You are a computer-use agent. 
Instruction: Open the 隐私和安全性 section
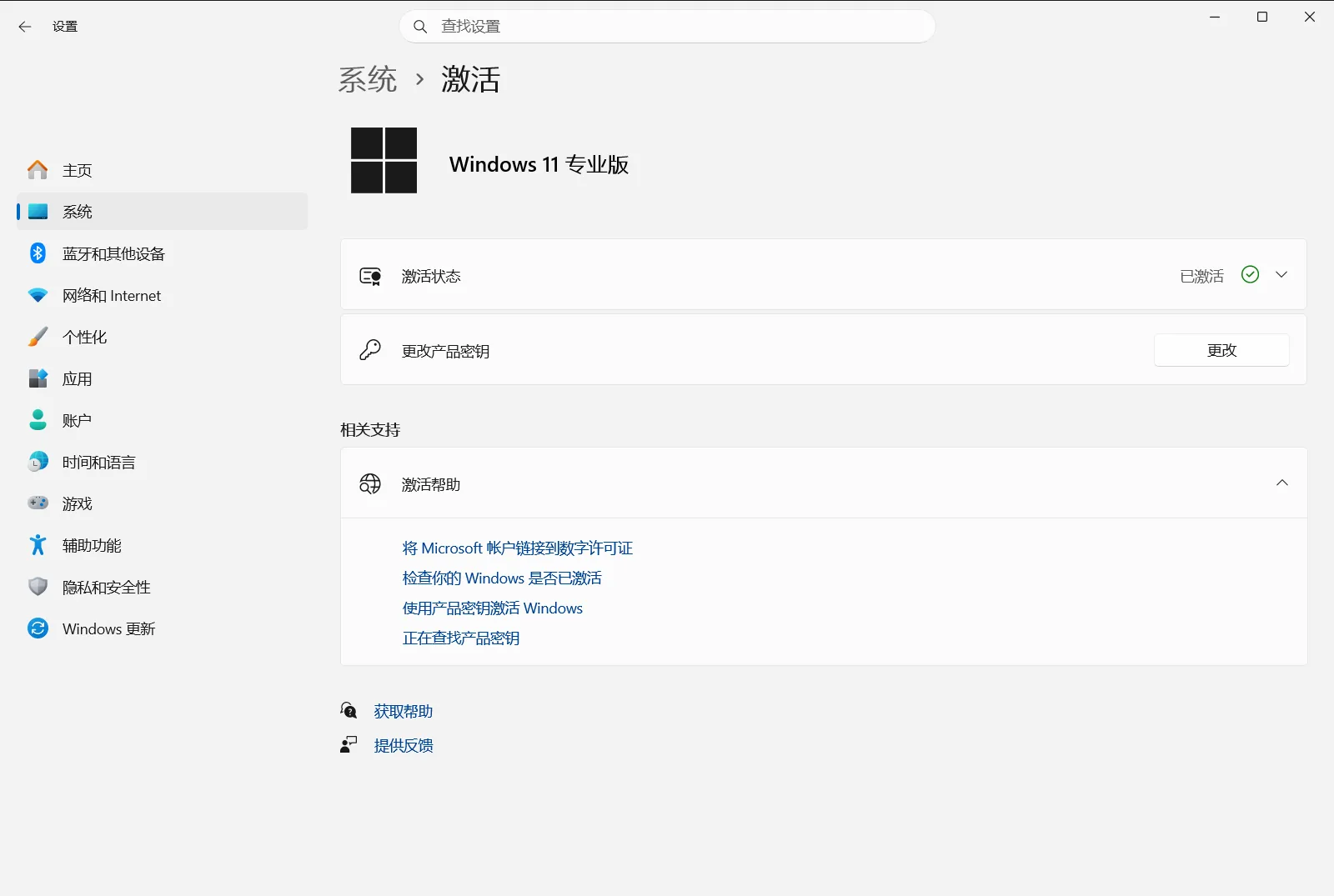point(163,587)
